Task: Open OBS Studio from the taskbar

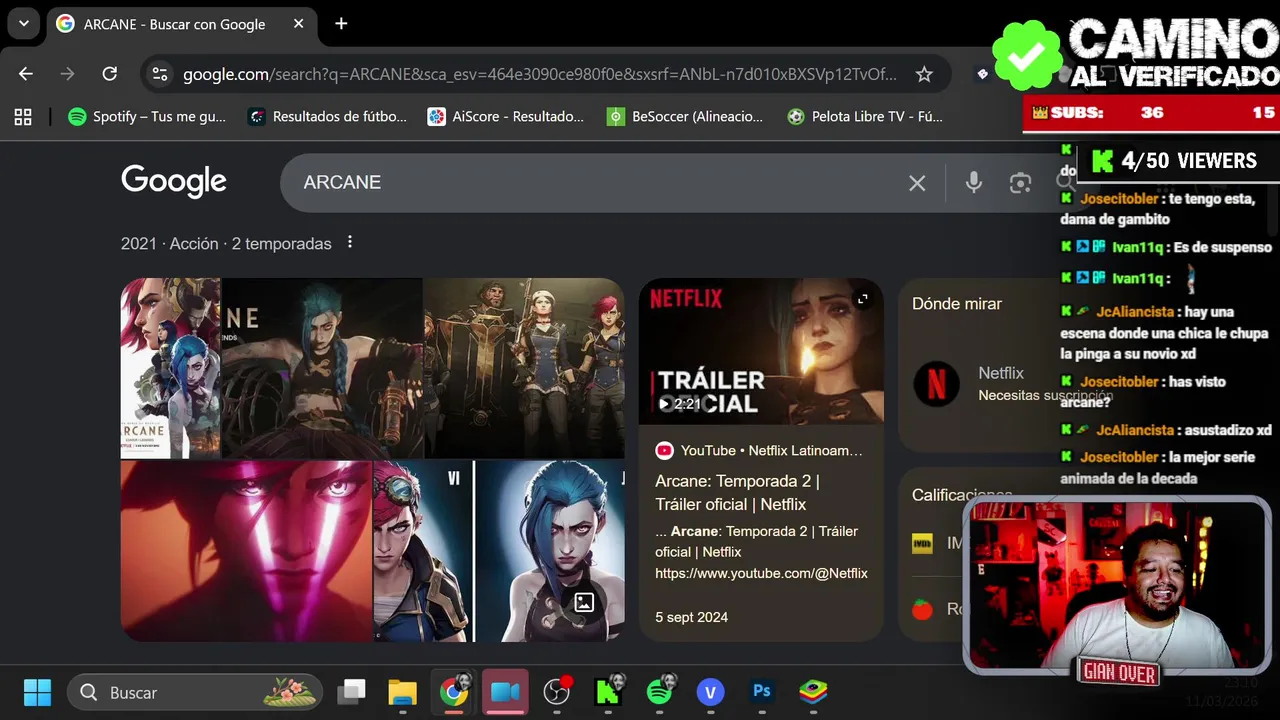Action: (557, 692)
